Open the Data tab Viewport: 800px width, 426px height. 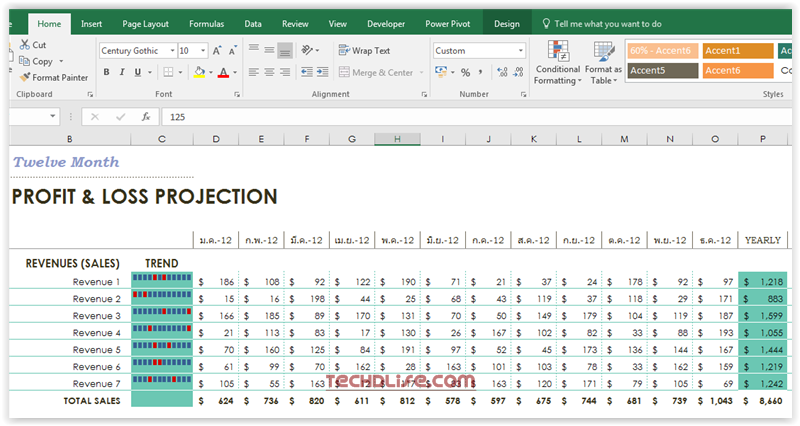pos(253,24)
